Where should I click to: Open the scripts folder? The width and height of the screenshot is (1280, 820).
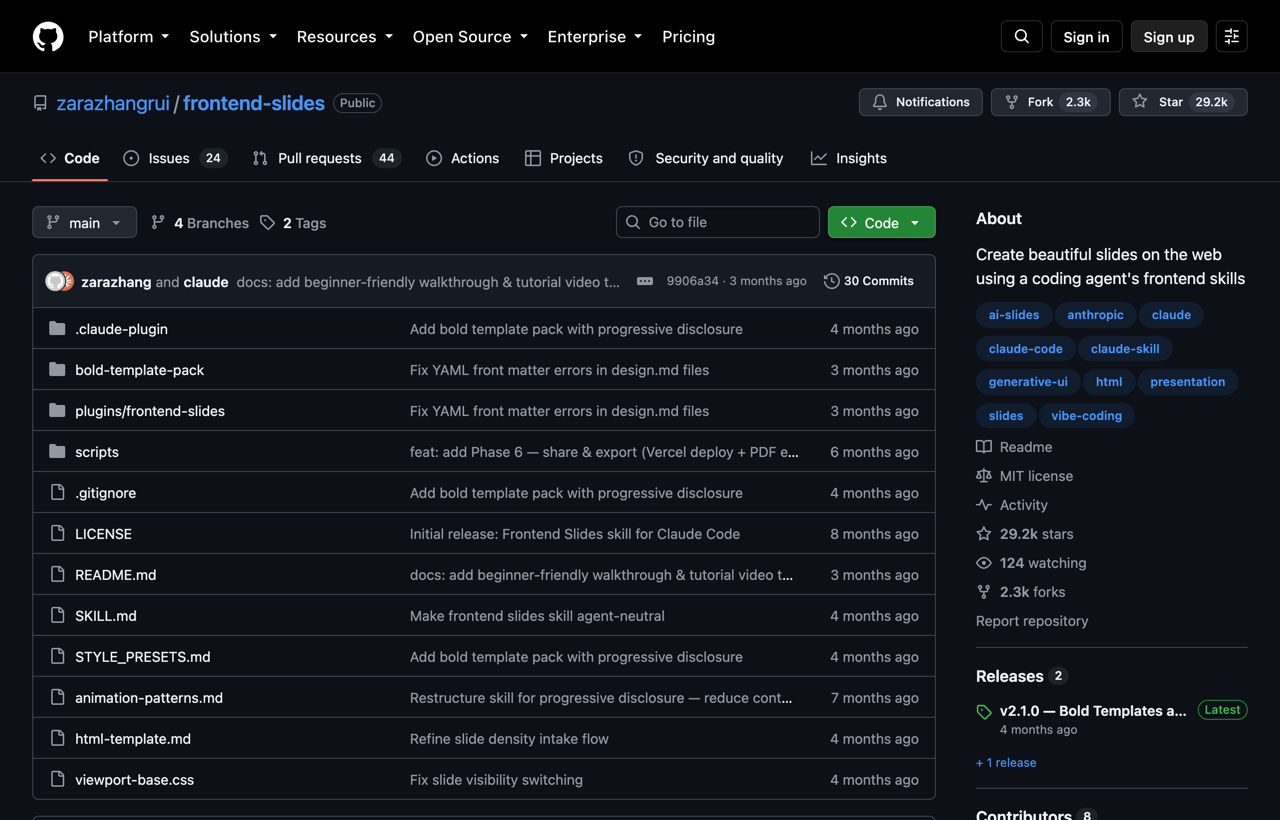tap(97, 452)
